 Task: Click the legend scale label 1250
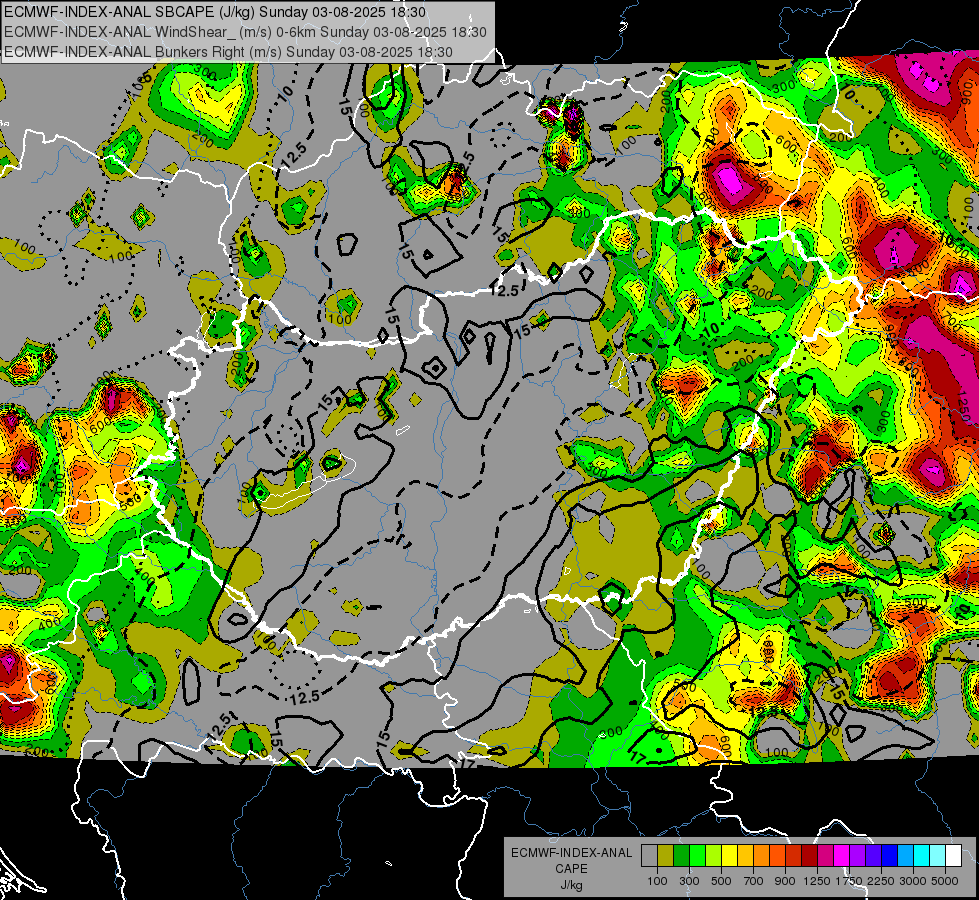817,881
